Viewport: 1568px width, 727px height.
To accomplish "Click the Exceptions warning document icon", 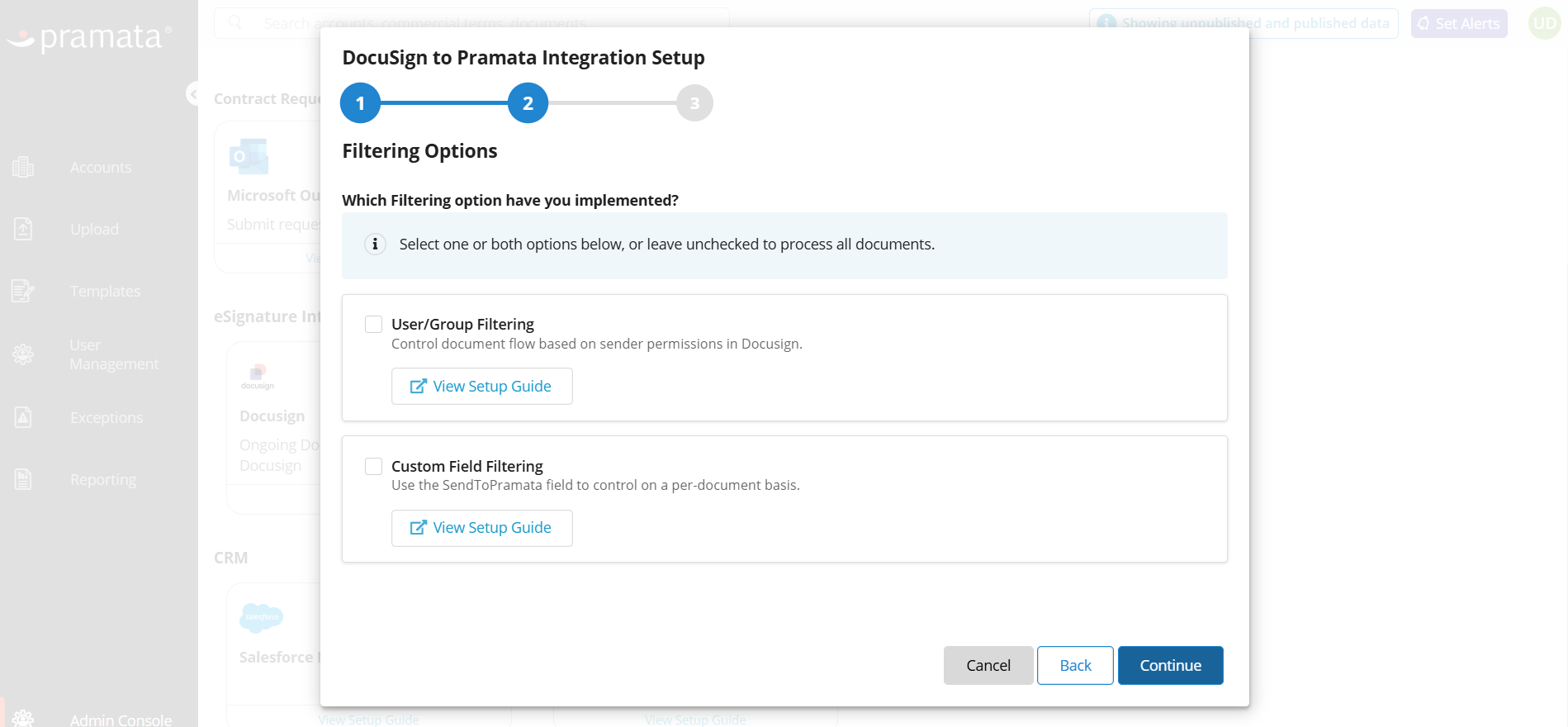I will click(23, 417).
